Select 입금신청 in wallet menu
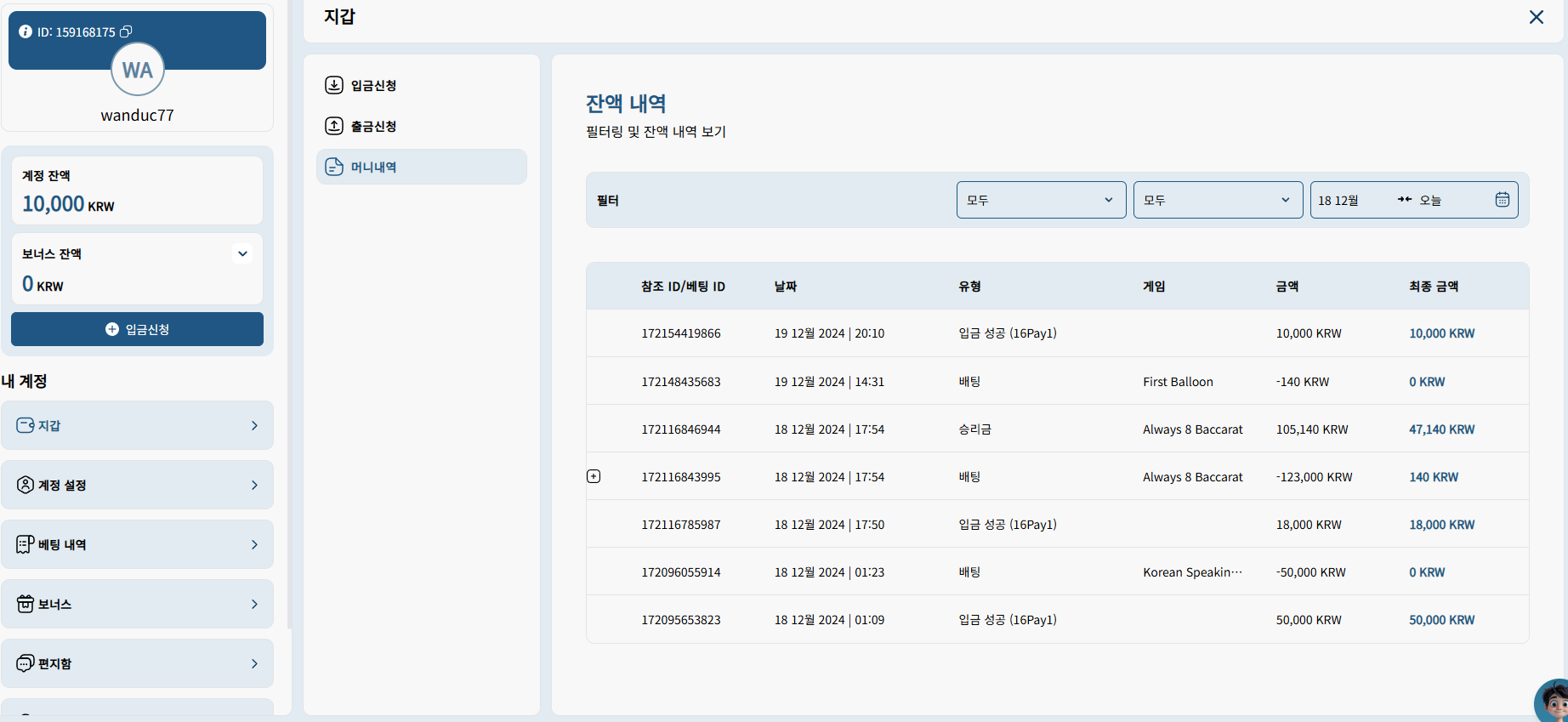The width and height of the screenshot is (1568, 722). [x=422, y=85]
